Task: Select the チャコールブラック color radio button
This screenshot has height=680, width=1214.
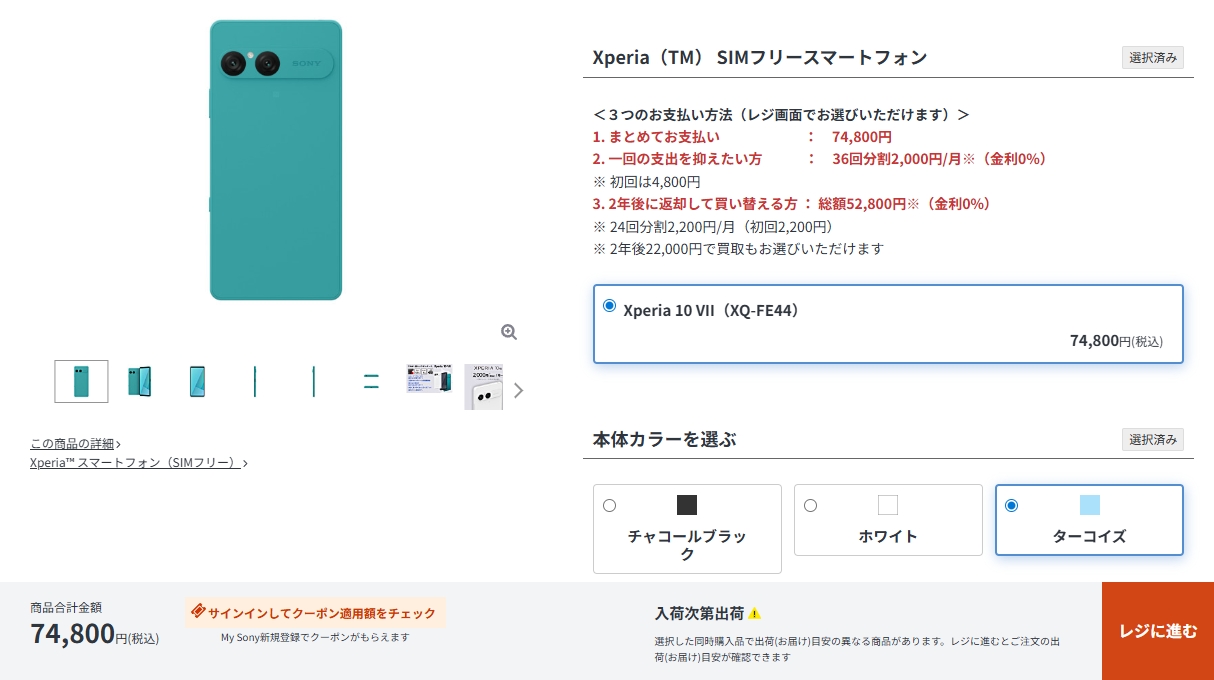Action: tap(610, 506)
